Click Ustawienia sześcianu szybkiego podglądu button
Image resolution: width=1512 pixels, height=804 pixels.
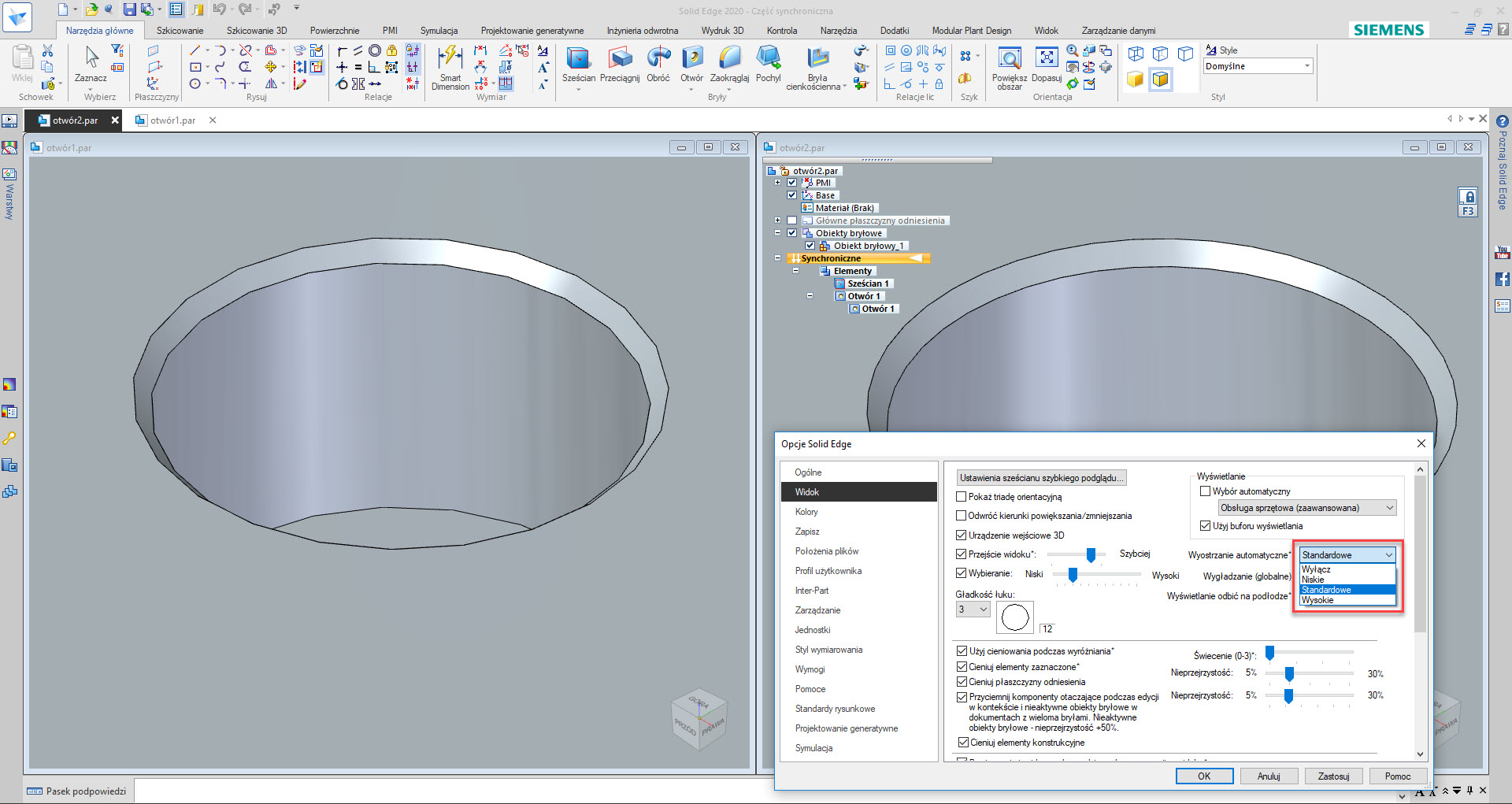[1041, 478]
